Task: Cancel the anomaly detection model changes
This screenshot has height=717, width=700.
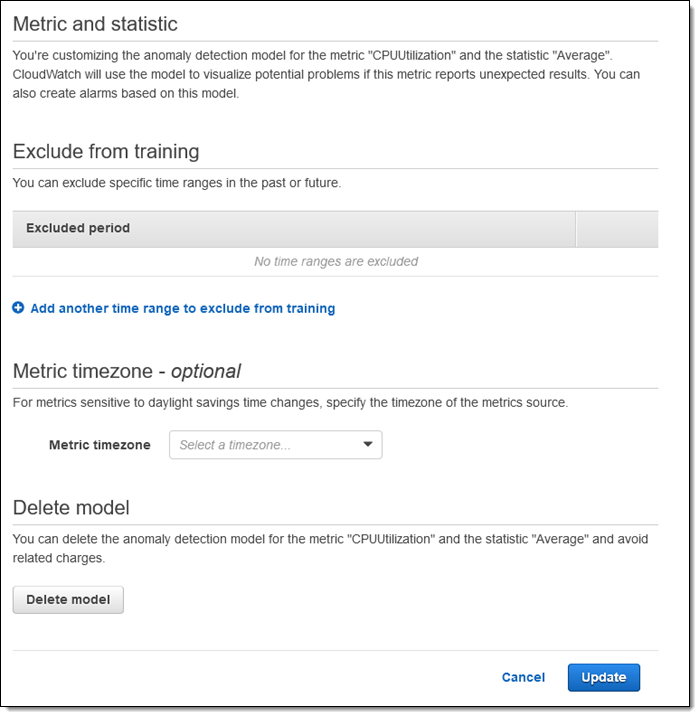Action: pos(523,677)
